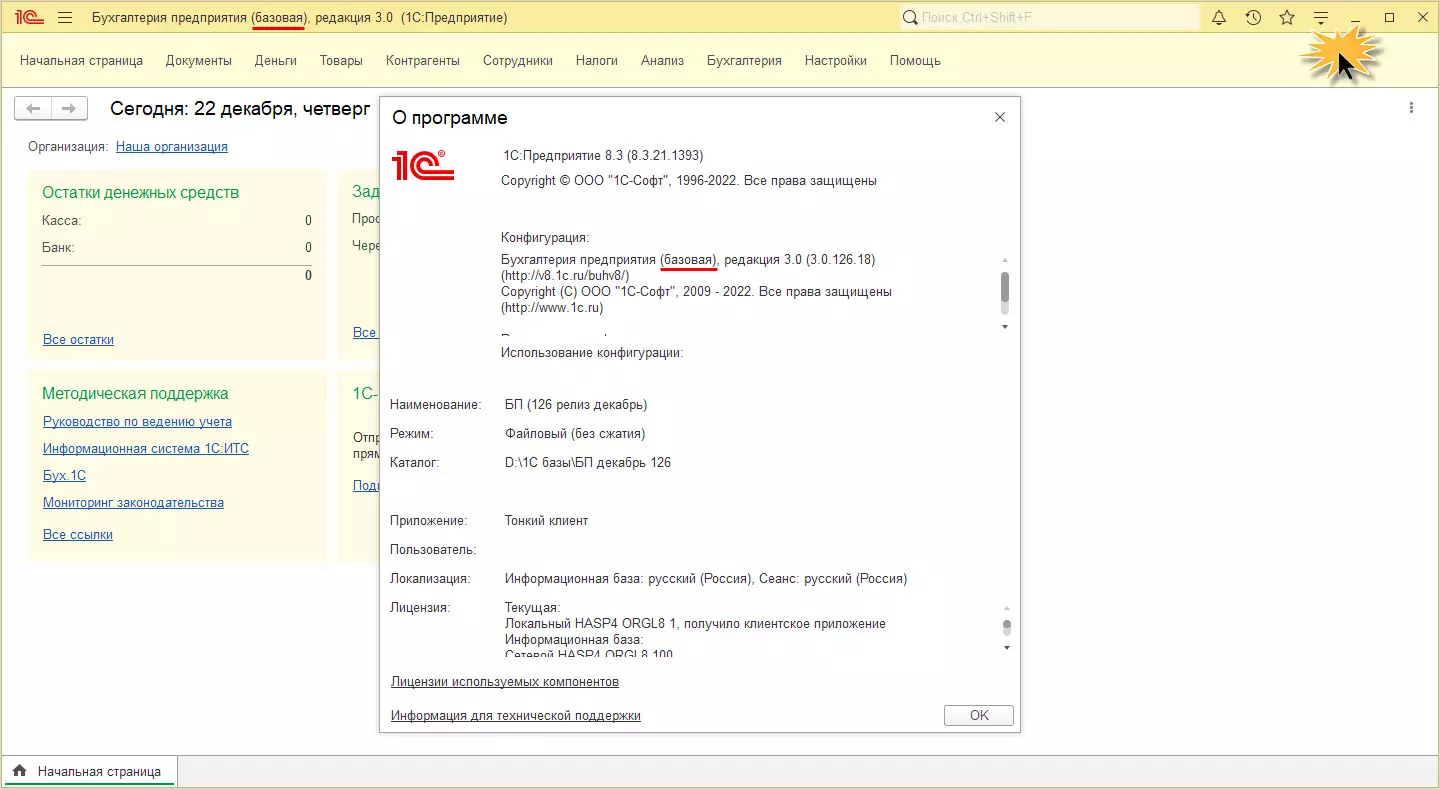Open the Контрагенты menu
Viewport: 1440px width, 789px height.
click(423, 60)
